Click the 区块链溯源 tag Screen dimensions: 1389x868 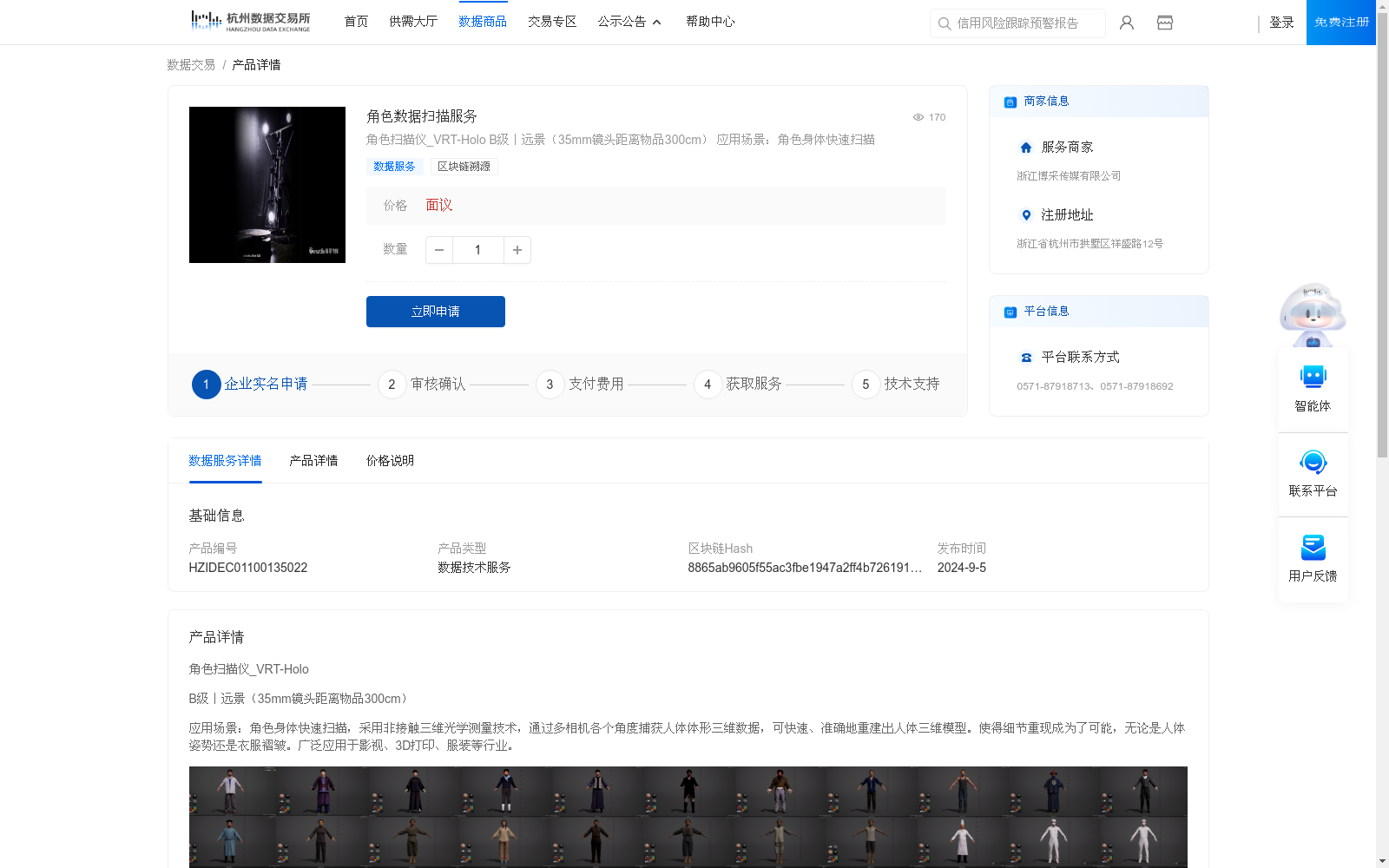coord(464,167)
